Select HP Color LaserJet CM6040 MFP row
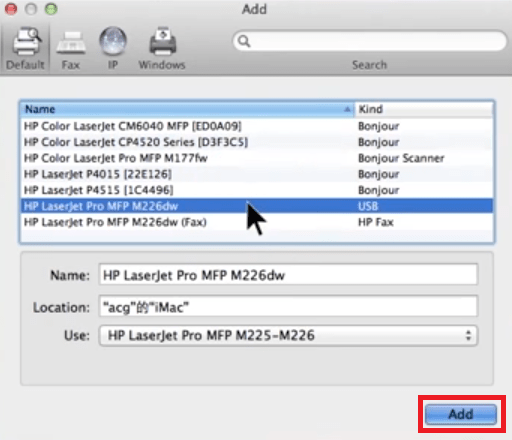 (257, 126)
